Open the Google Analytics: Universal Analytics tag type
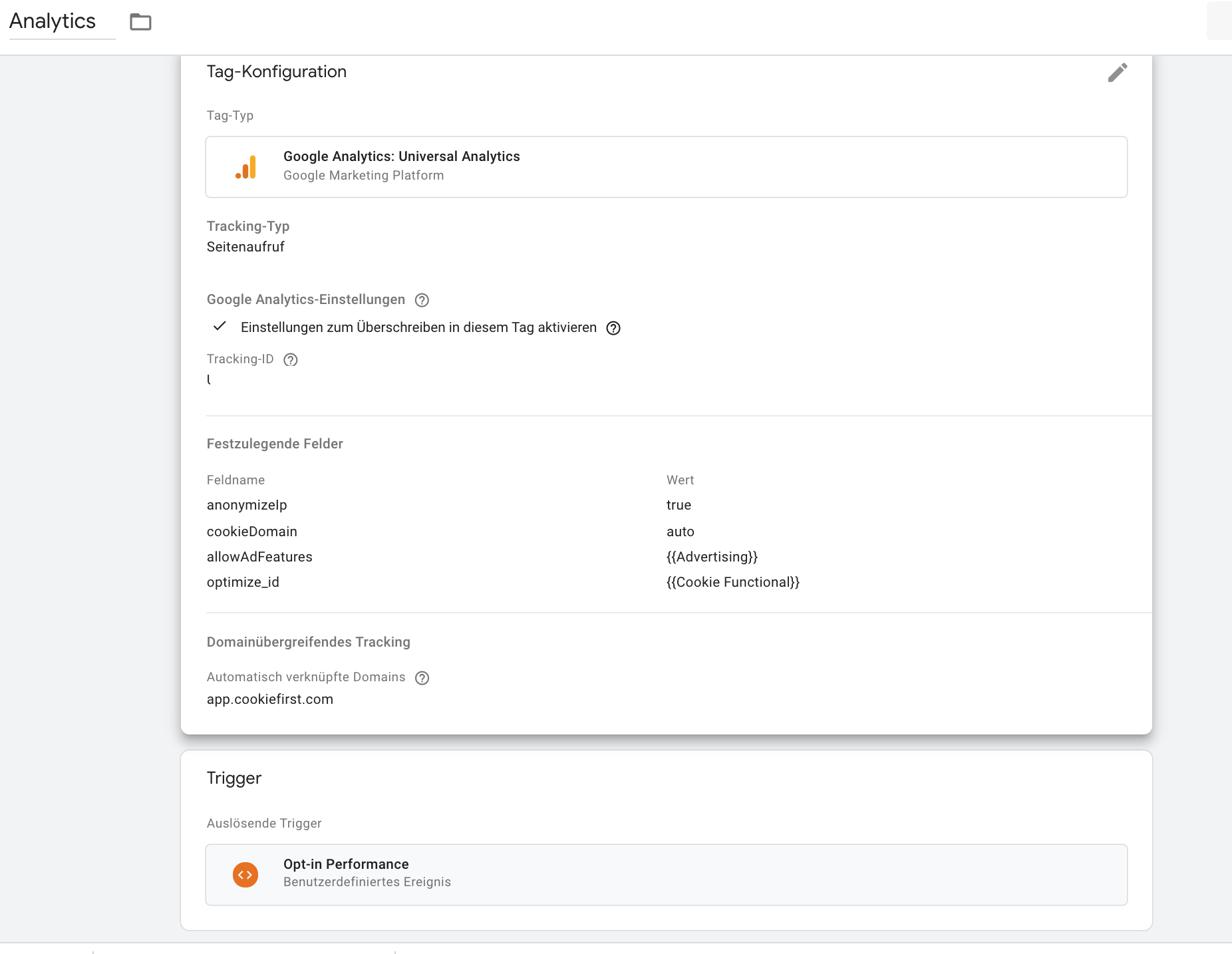1232x954 pixels. pyautogui.click(x=667, y=167)
